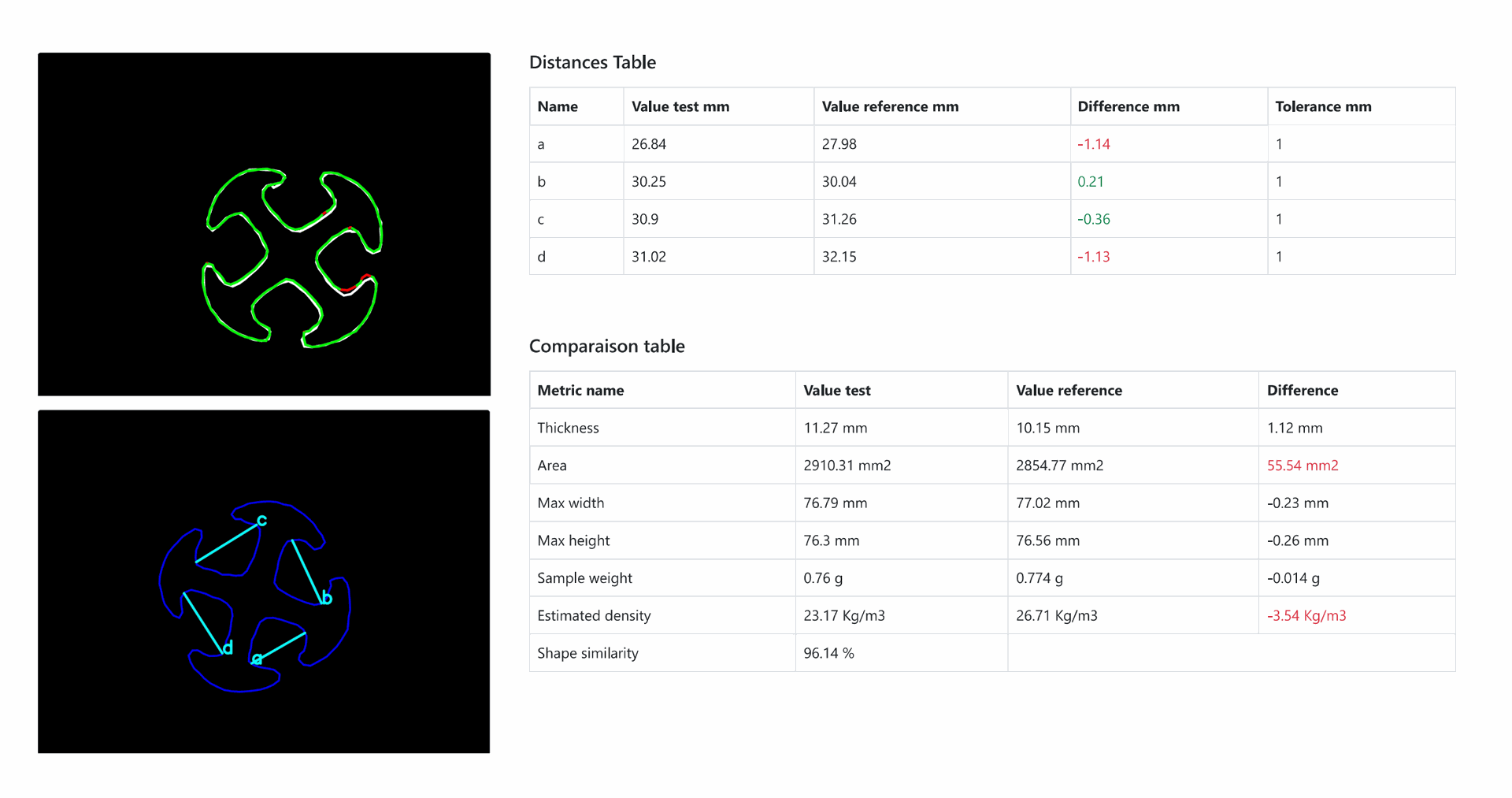Open the green contour overlay image
1512x798 pixels.
(264, 224)
